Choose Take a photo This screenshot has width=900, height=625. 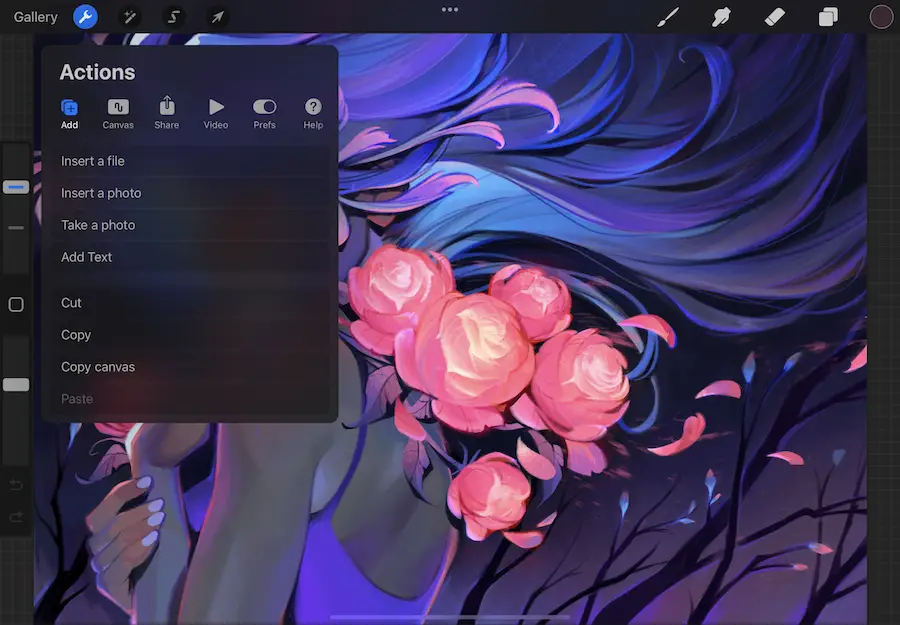[189, 226]
